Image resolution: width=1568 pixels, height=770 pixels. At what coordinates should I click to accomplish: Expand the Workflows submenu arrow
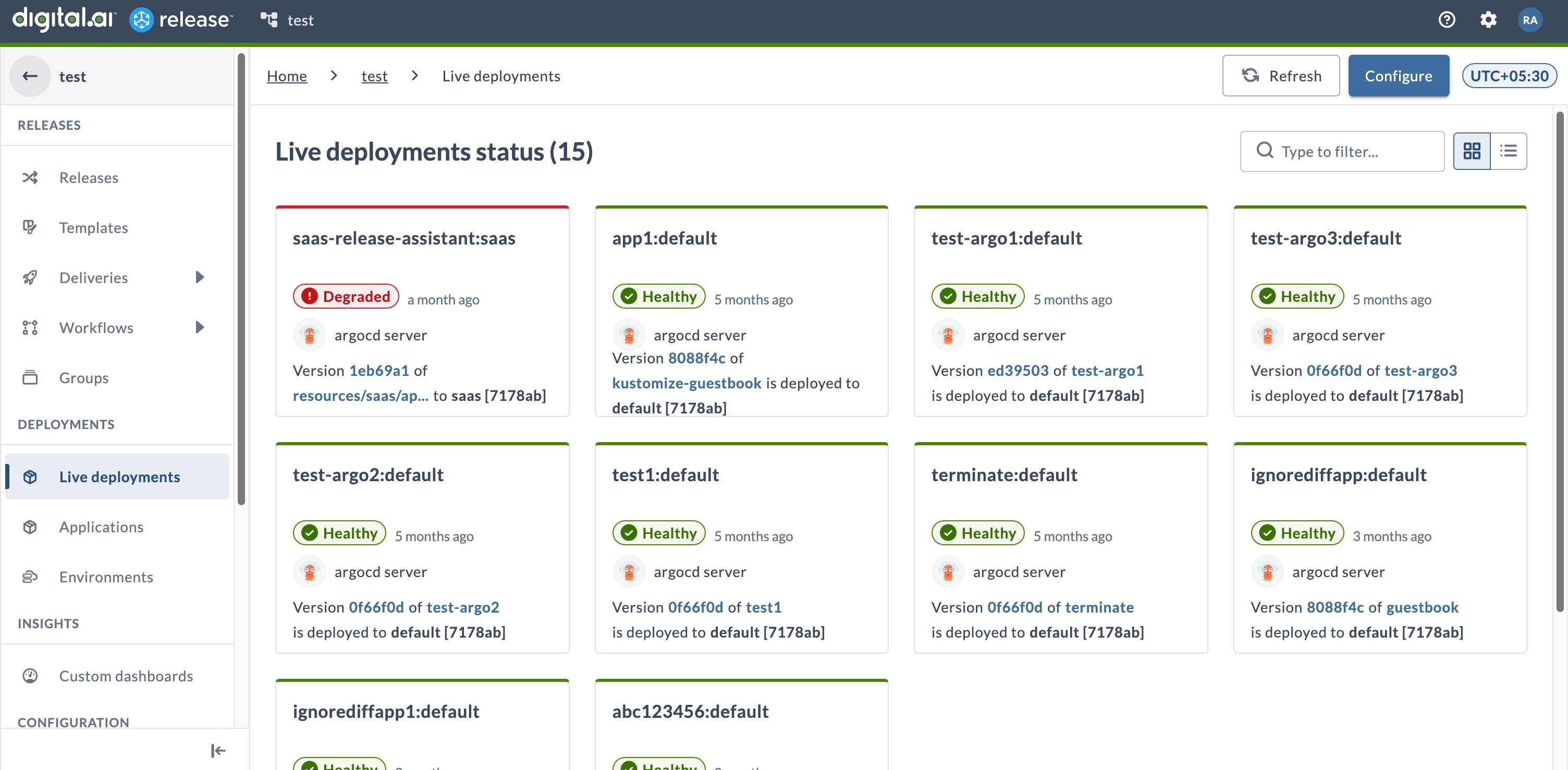point(200,327)
